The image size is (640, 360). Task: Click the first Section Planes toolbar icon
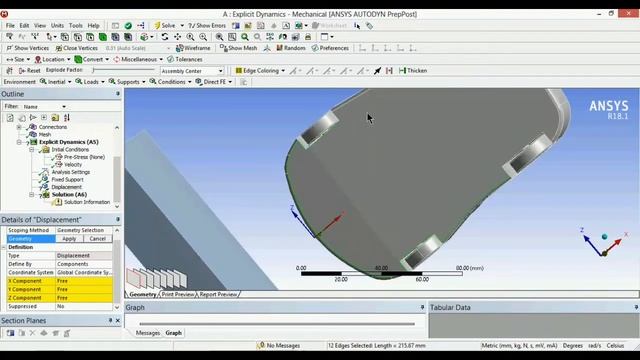[10, 333]
